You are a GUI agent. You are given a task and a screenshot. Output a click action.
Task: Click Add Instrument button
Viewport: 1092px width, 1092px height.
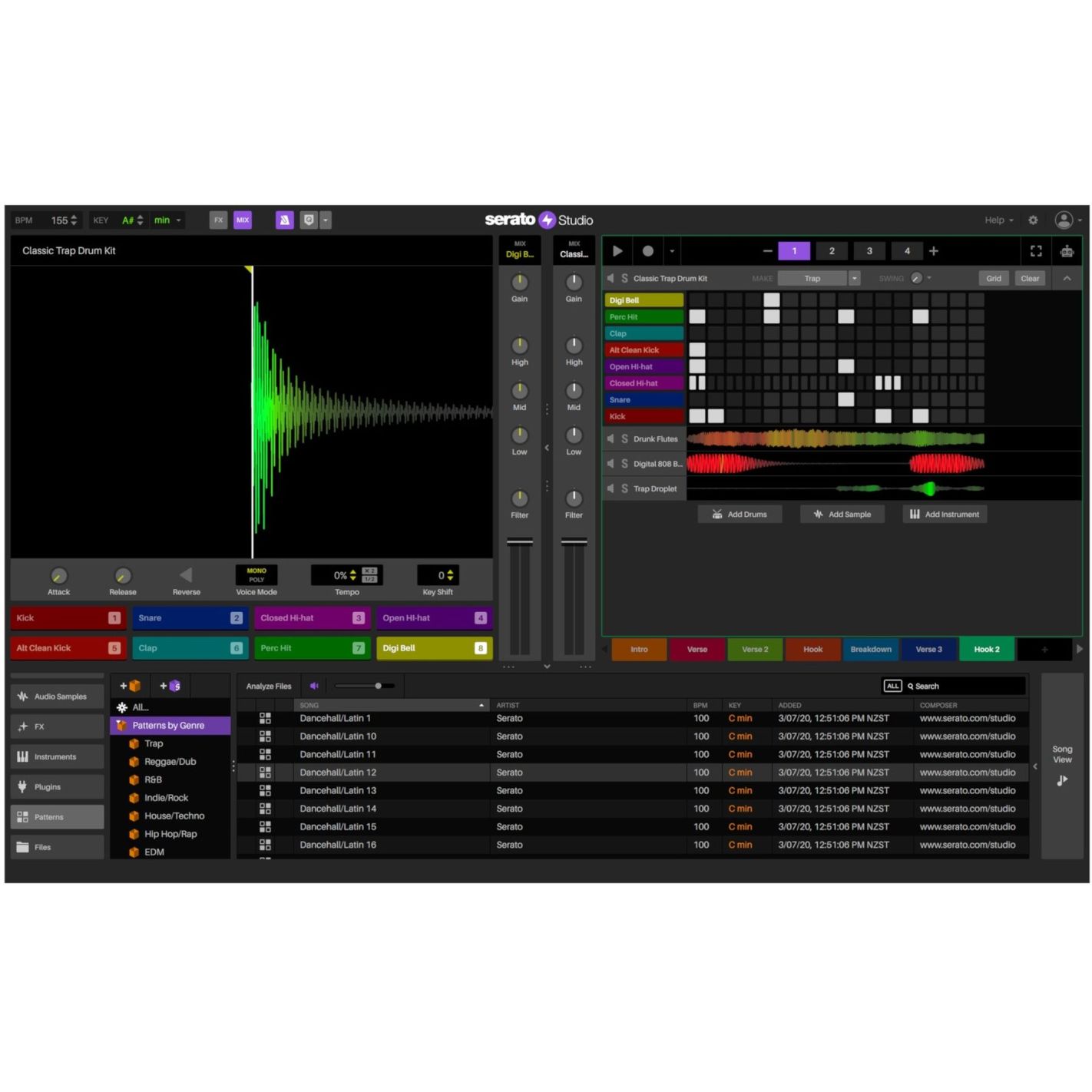pos(945,514)
